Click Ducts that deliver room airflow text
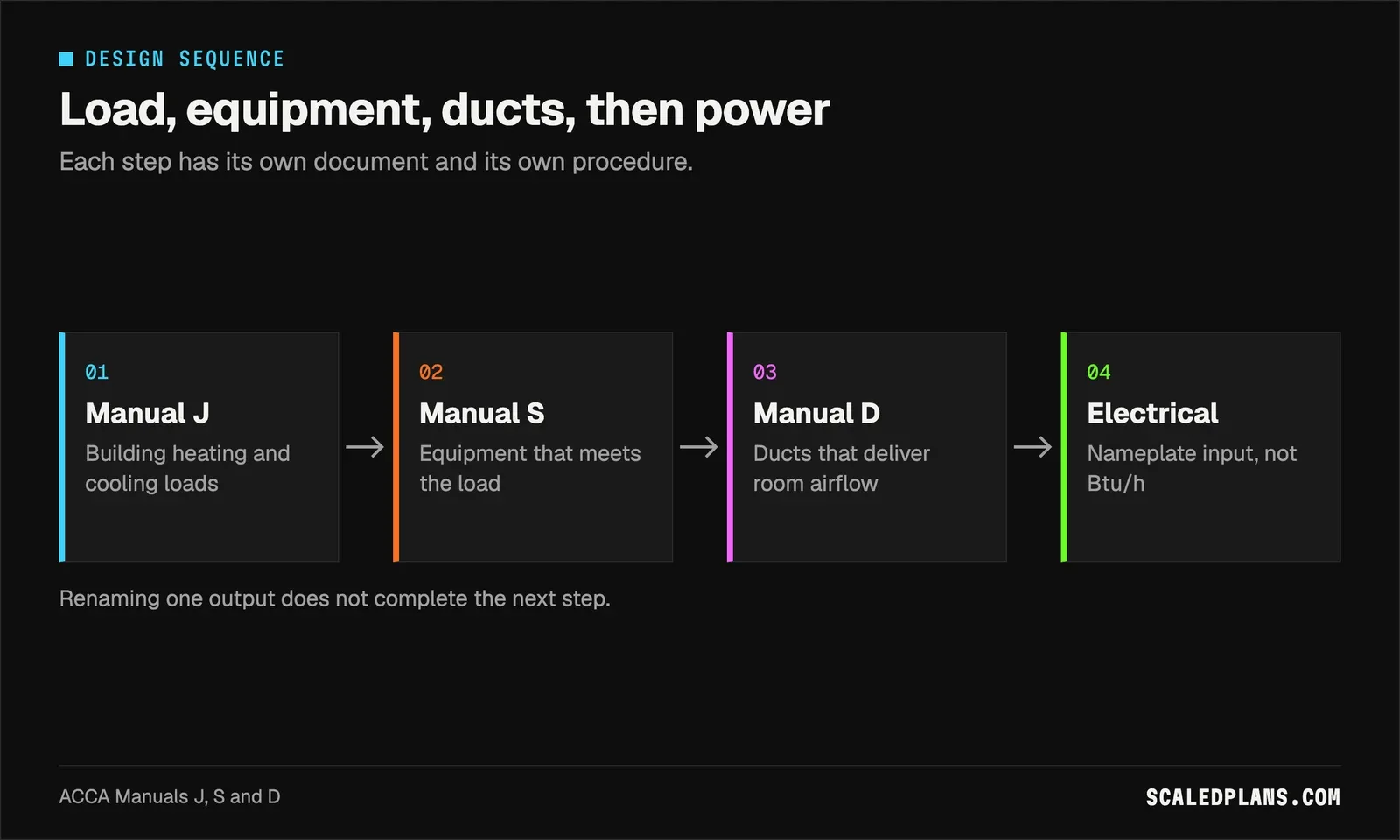Viewport: 1400px width, 840px height. coord(842,468)
